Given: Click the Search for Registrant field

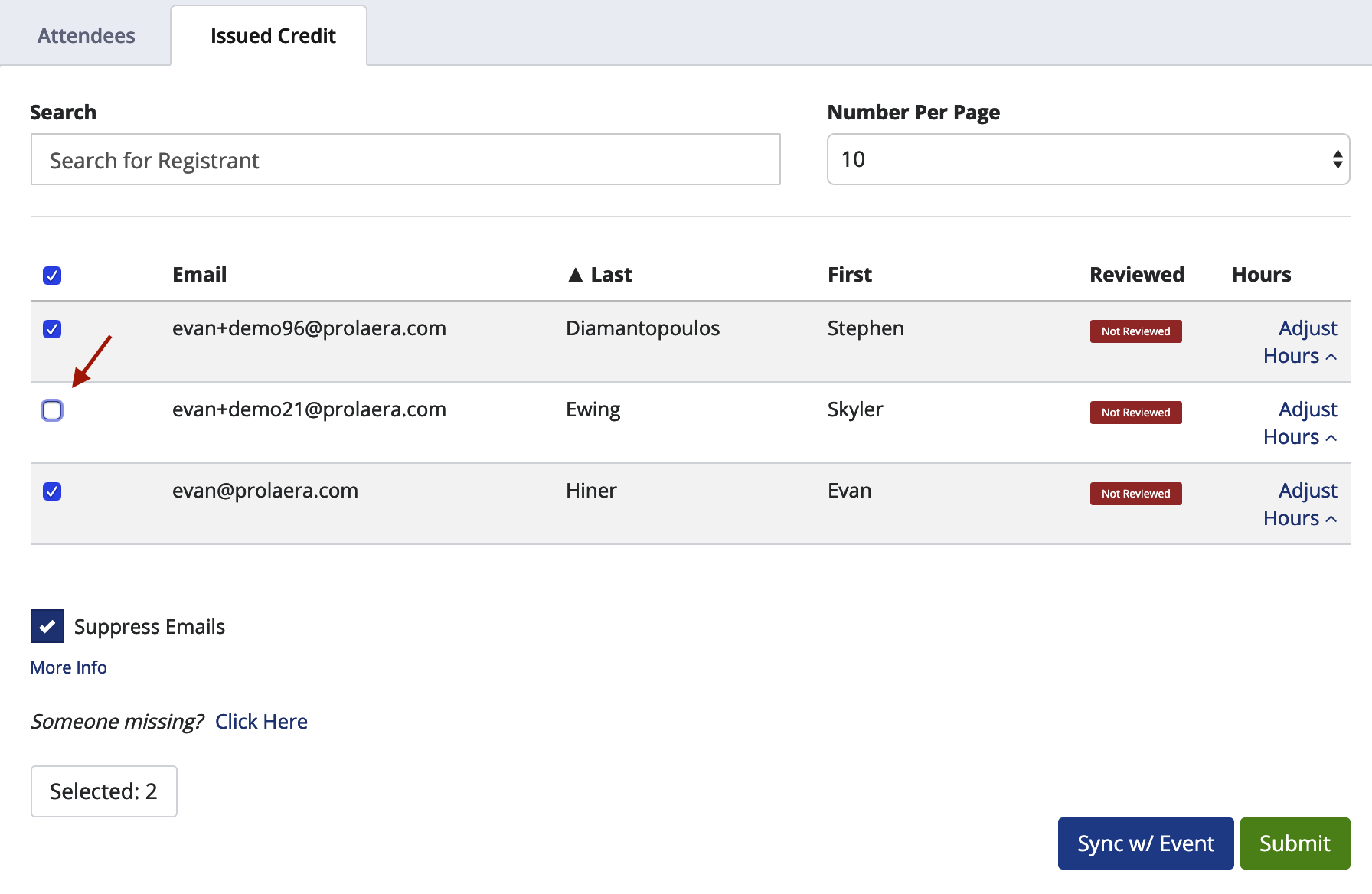Looking at the screenshot, I should pyautogui.click(x=405, y=159).
